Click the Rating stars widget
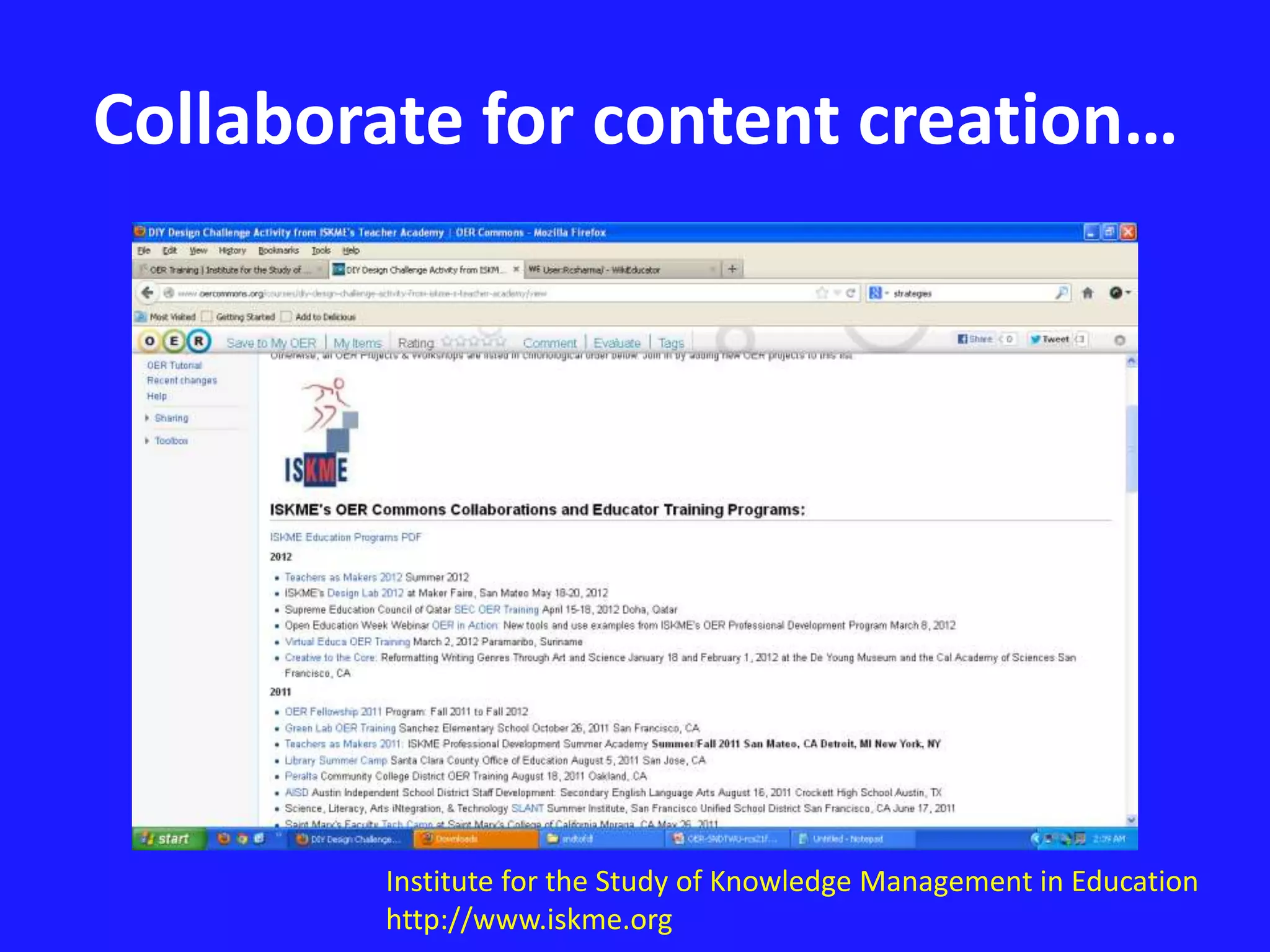The height and width of the screenshot is (952, 1270). click(474, 342)
